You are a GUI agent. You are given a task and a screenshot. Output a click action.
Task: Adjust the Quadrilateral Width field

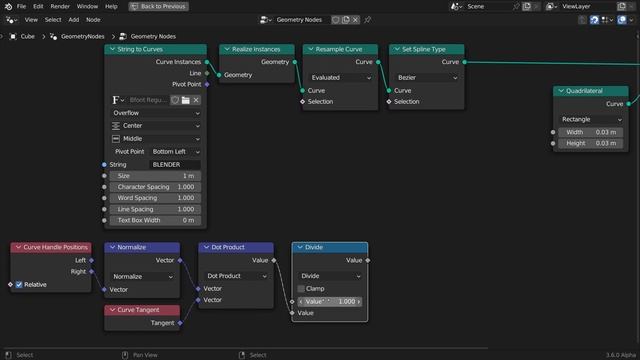point(591,132)
